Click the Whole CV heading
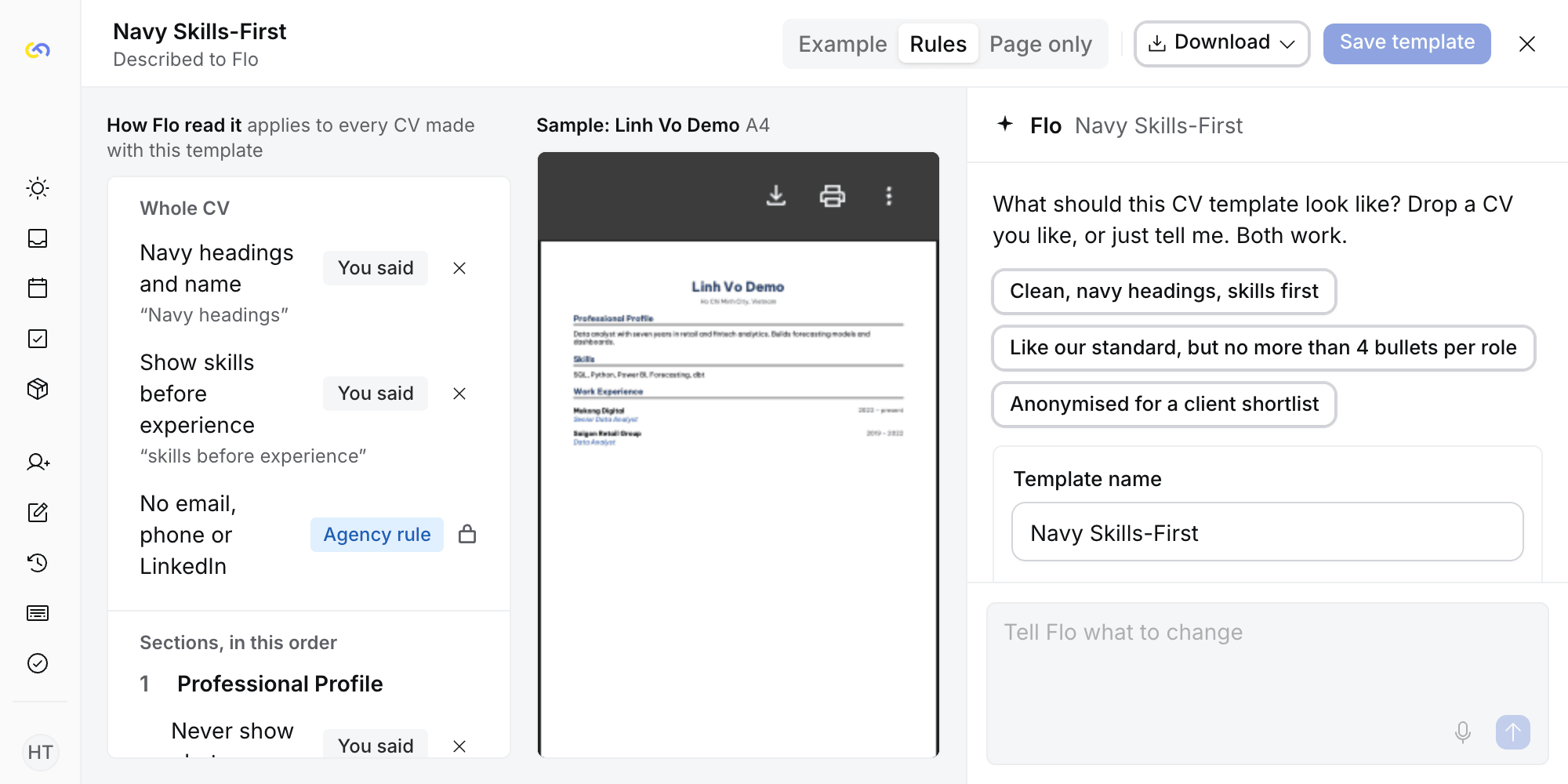 point(185,209)
